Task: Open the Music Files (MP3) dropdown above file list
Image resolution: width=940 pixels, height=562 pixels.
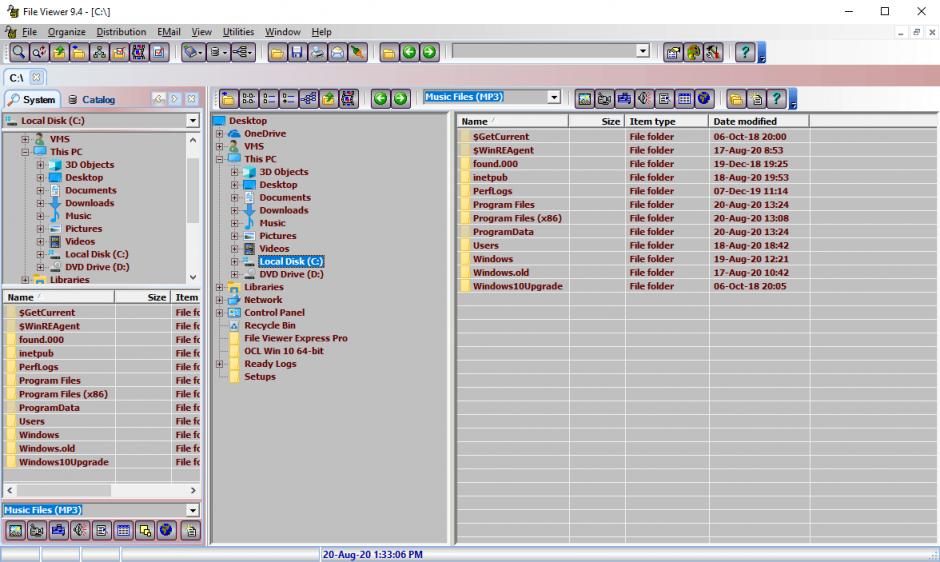Action: [x=553, y=97]
